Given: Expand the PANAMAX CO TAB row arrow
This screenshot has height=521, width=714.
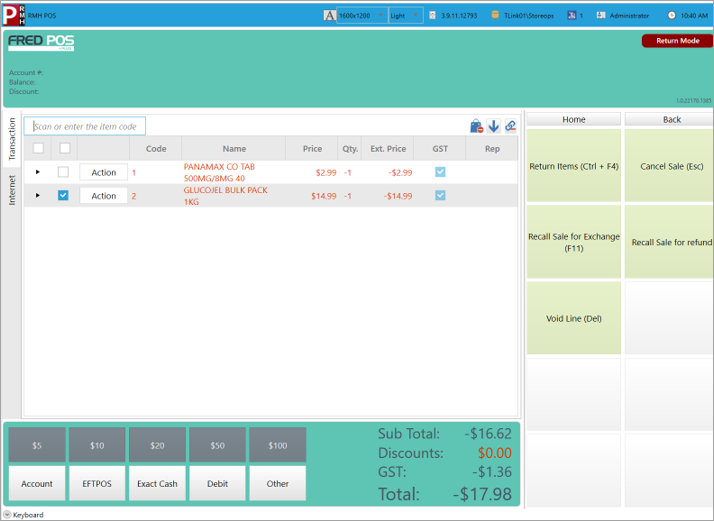Looking at the screenshot, I should click(38, 172).
